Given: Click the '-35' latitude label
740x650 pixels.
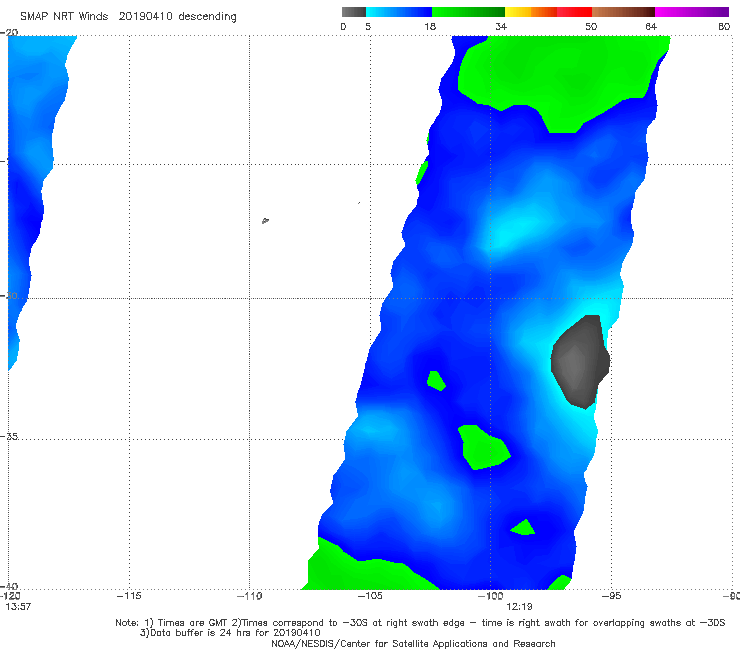Looking at the screenshot, I should click(9, 436).
